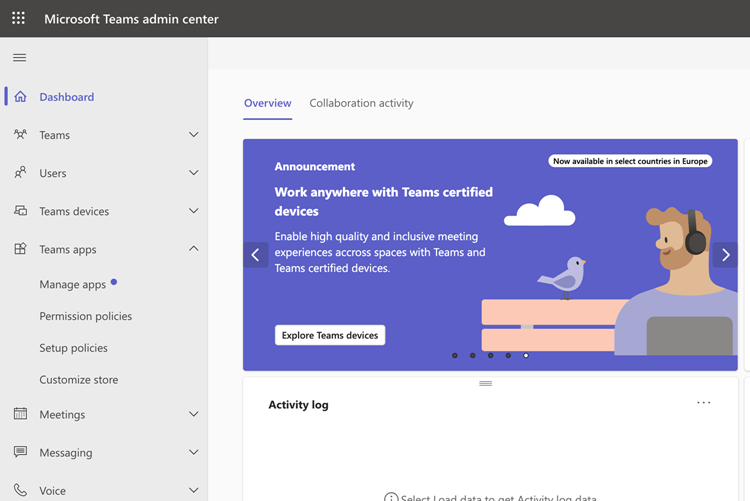
Task: Open the app launcher waffle icon
Action: coord(18,18)
